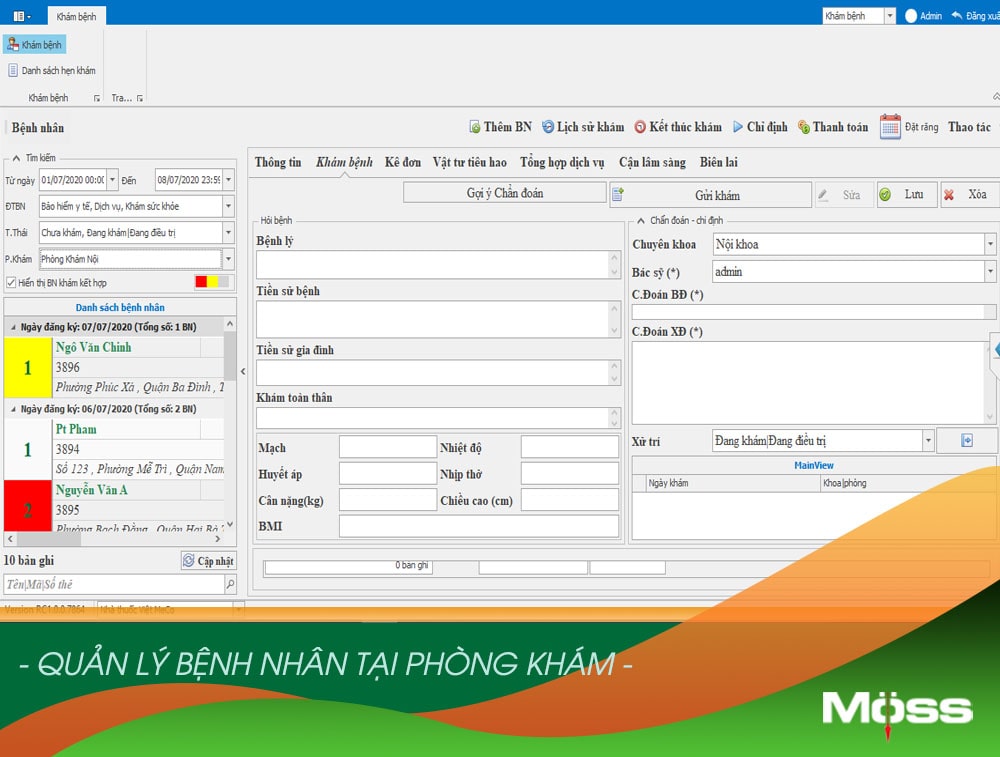Click the arrow button next to Xử trí
Screen dimensions: 1000x757
tap(966, 441)
